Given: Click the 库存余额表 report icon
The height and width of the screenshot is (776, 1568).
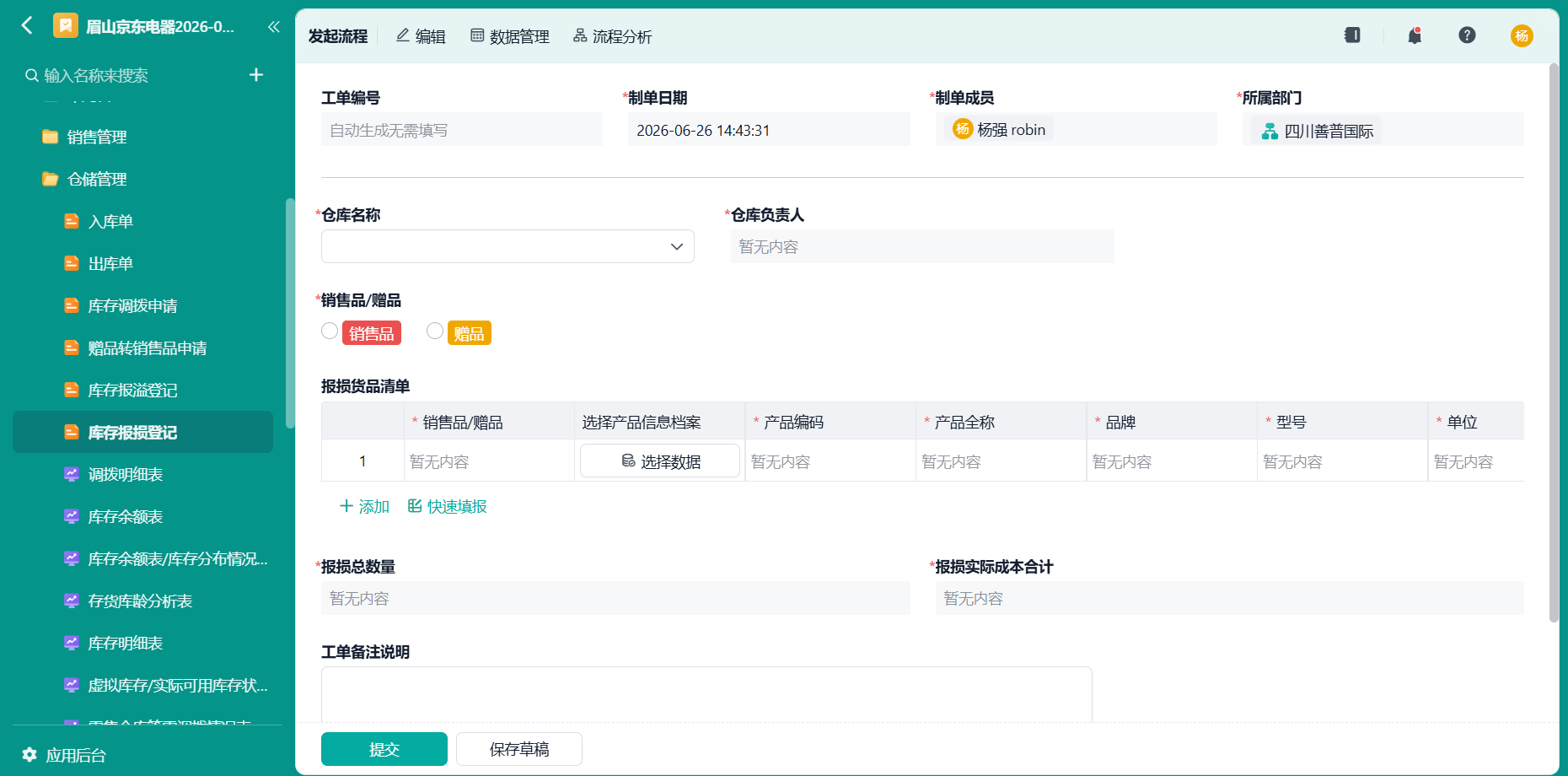Looking at the screenshot, I should tap(72, 516).
